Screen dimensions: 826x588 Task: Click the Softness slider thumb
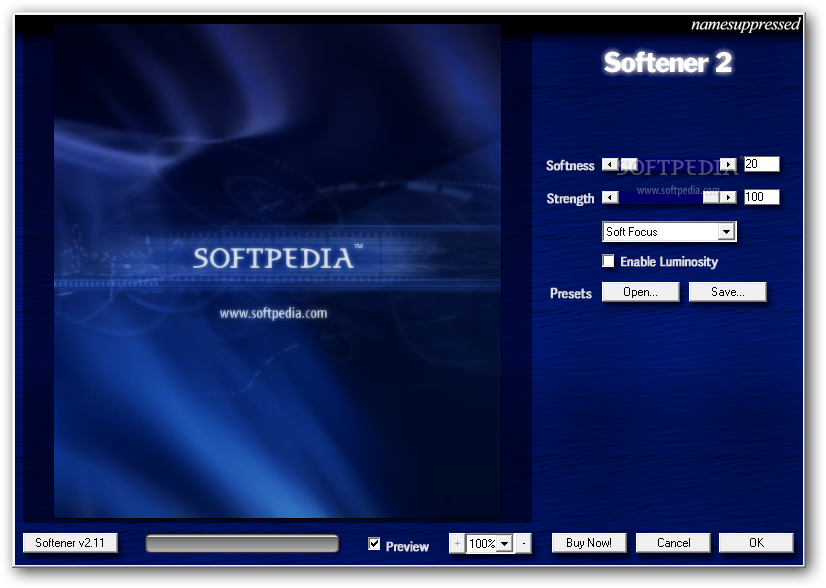coord(628,164)
